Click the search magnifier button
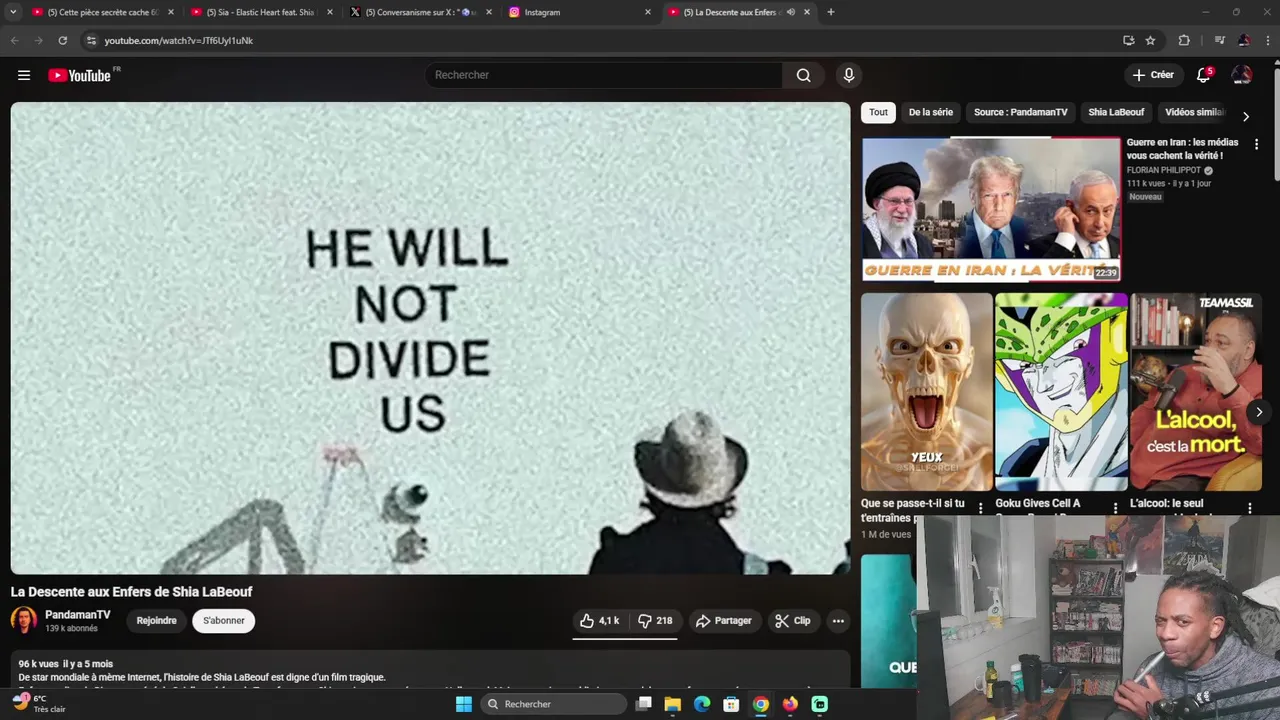The image size is (1280, 720). tap(803, 75)
